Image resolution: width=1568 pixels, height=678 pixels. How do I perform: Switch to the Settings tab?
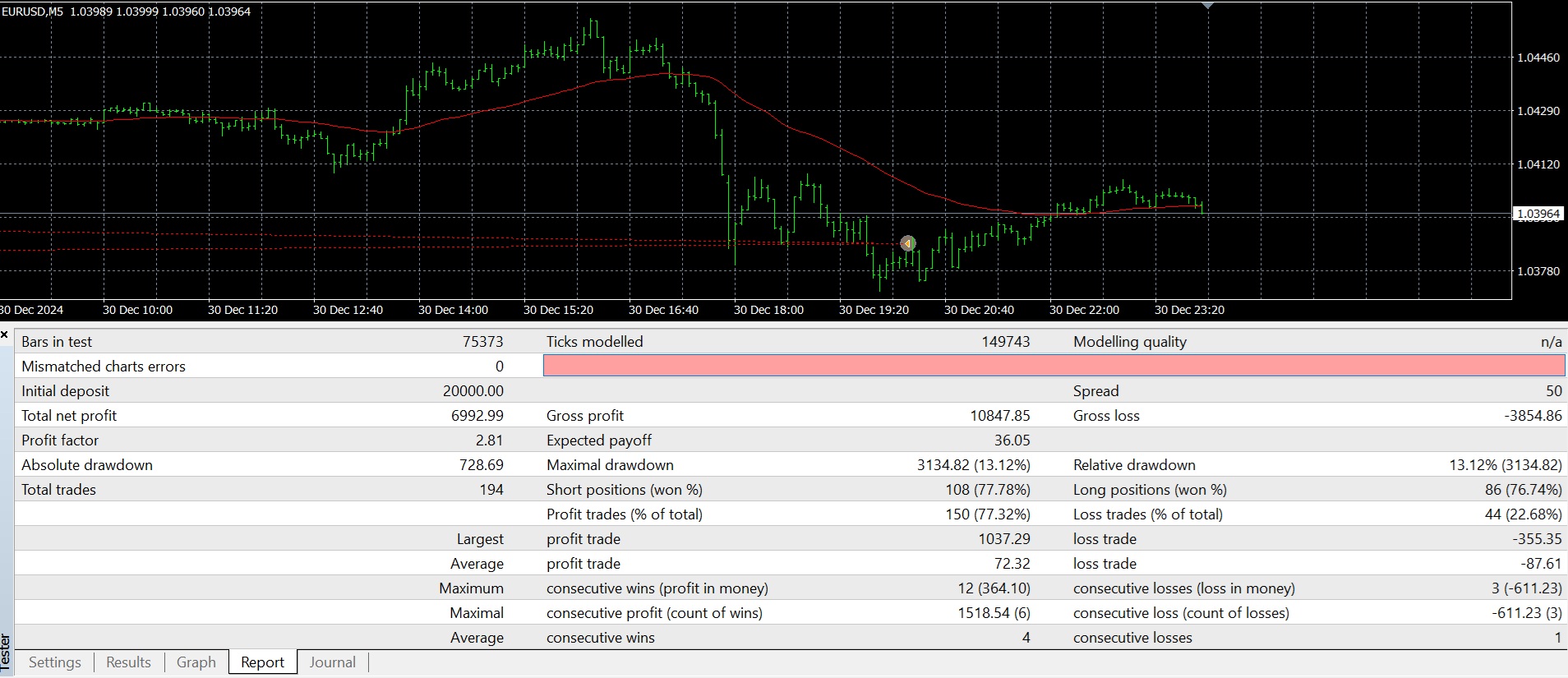point(55,662)
